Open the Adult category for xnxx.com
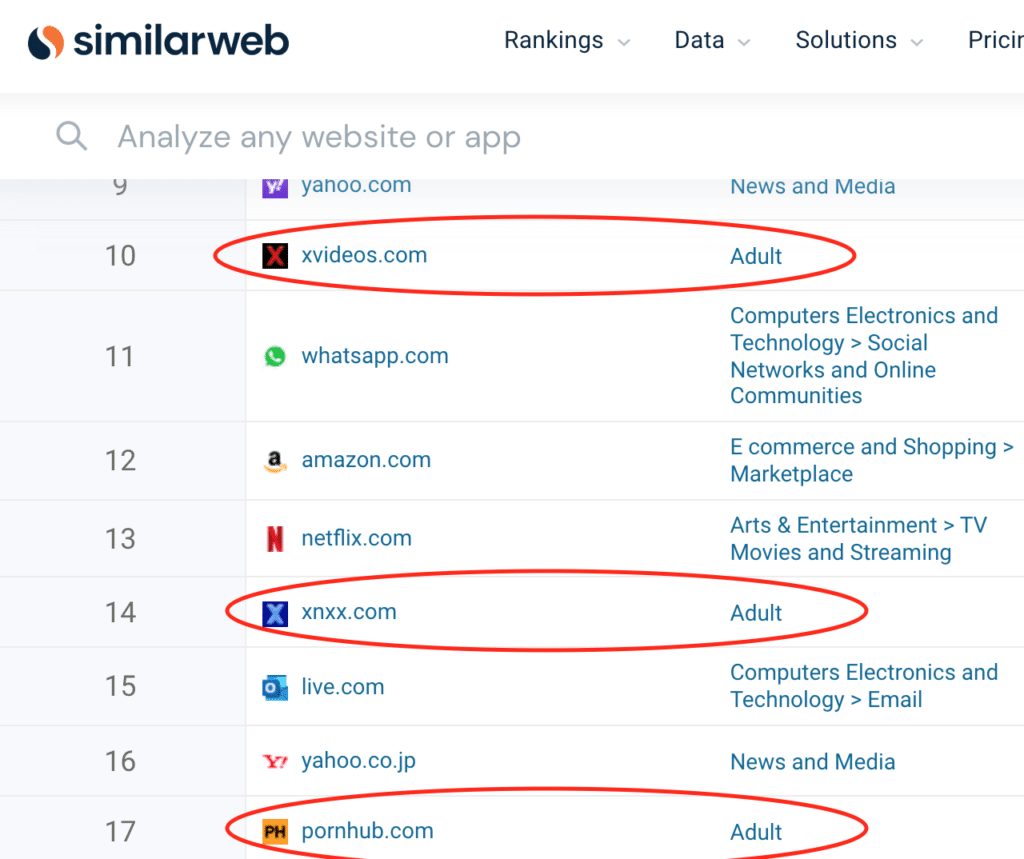 click(x=756, y=613)
